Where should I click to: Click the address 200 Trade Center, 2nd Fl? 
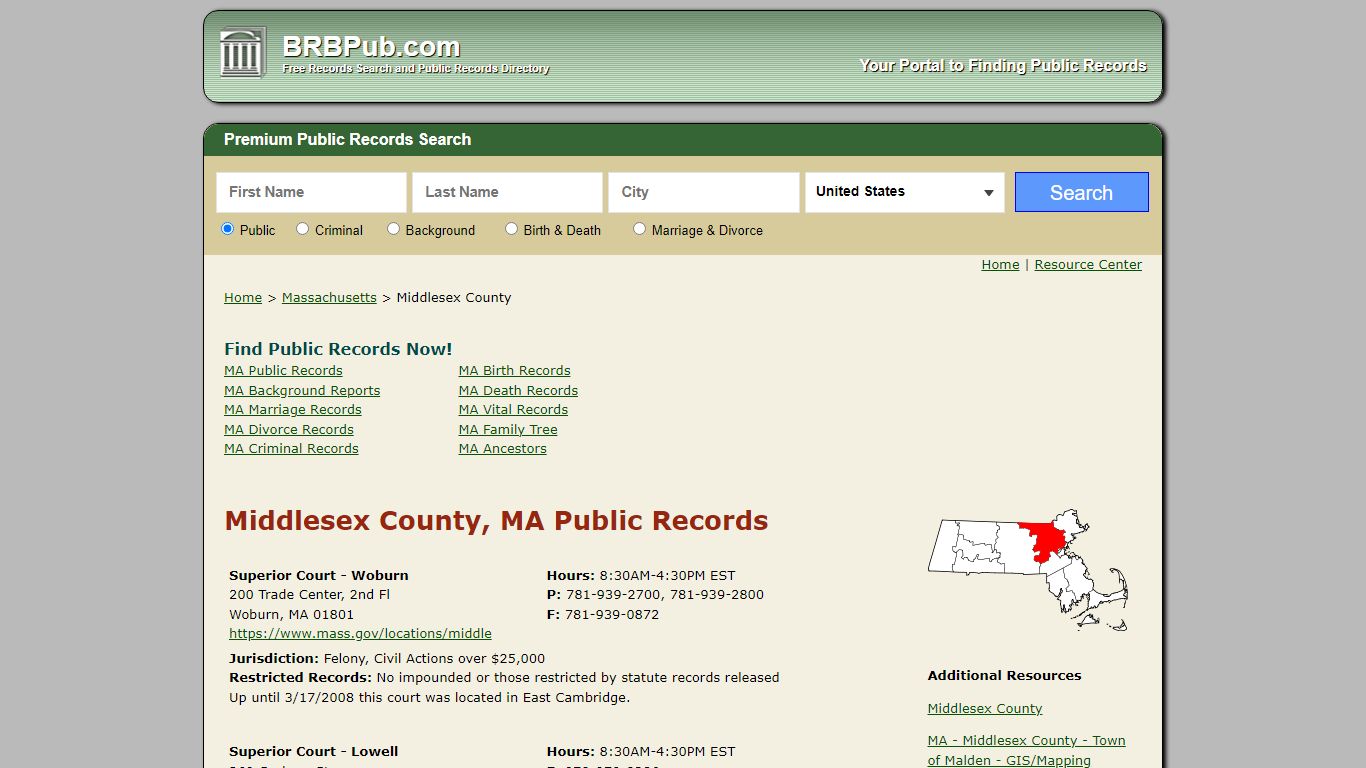point(309,595)
